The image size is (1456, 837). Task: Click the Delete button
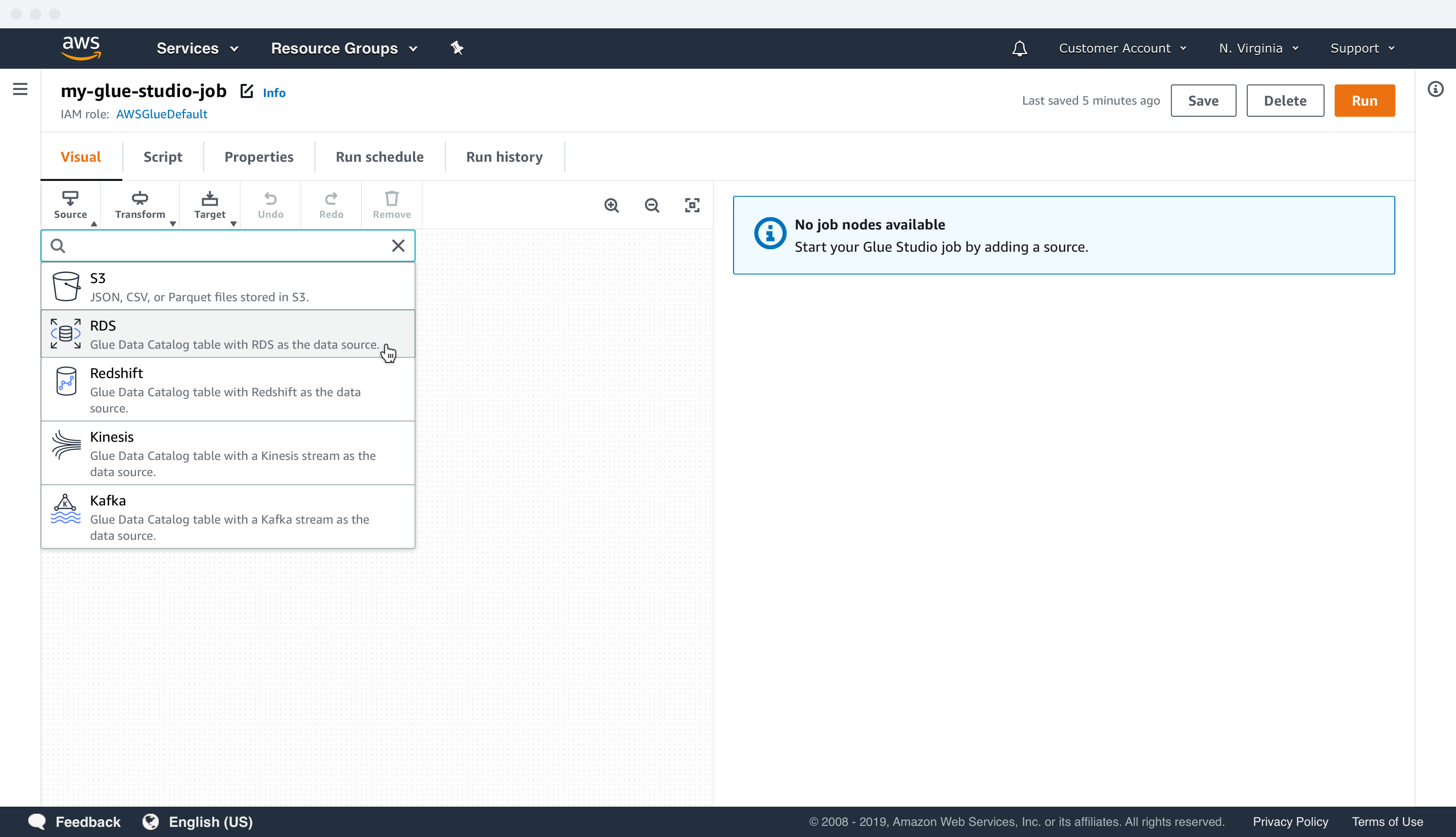(x=1285, y=101)
